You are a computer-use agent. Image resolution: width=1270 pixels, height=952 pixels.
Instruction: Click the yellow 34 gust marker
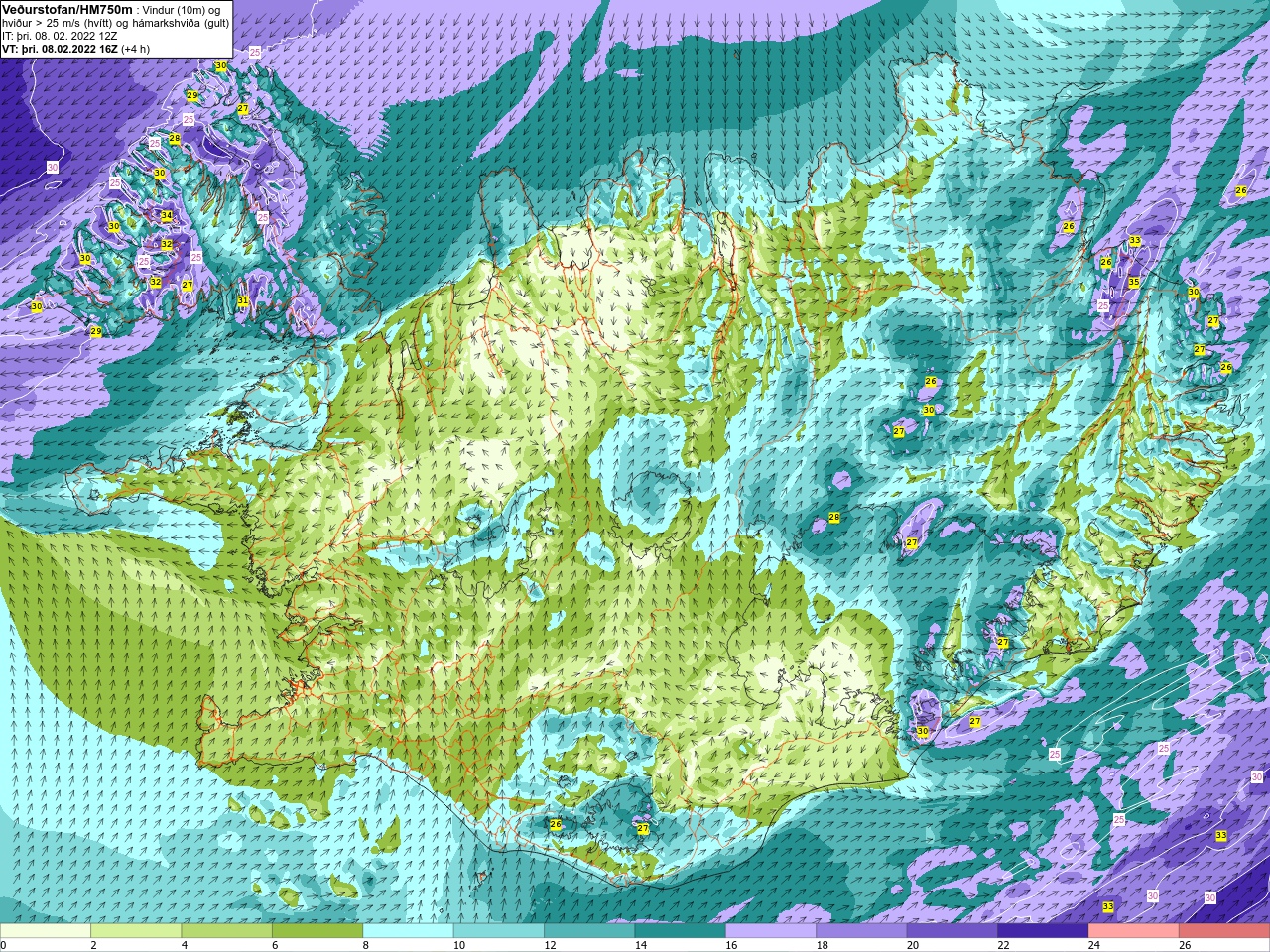click(167, 216)
